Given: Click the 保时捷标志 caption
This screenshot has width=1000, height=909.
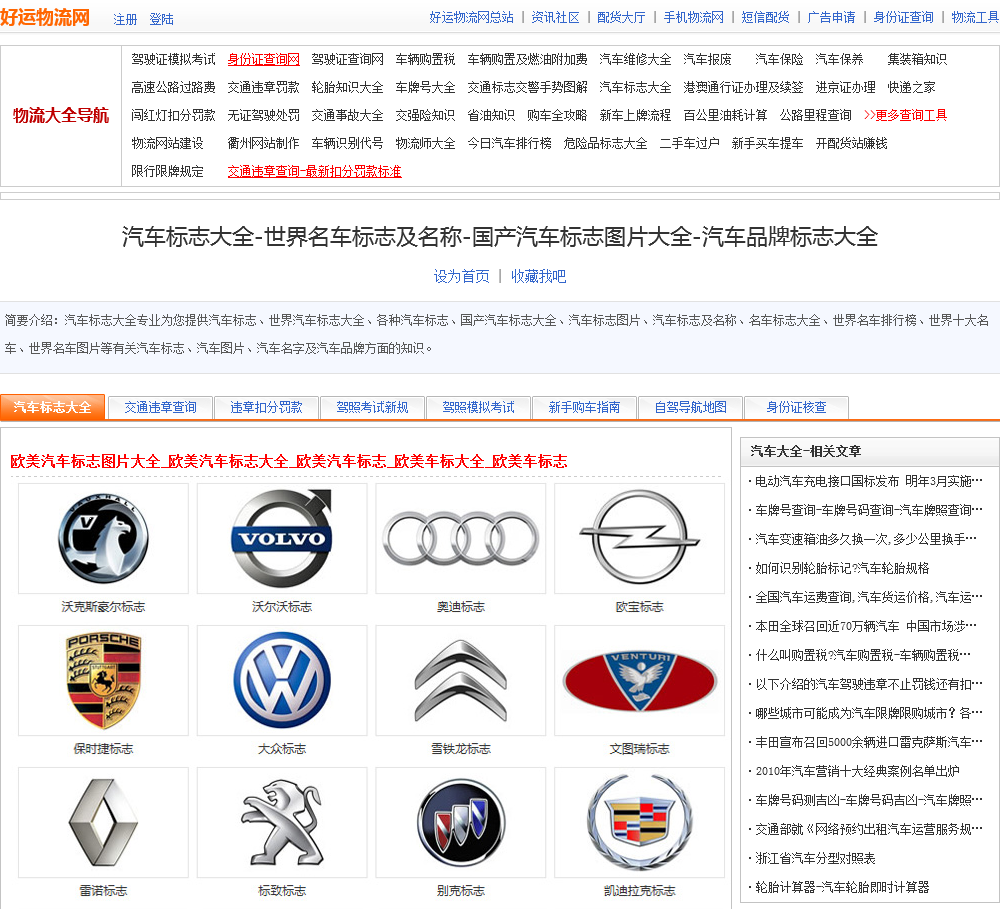Looking at the screenshot, I should (103, 749).
